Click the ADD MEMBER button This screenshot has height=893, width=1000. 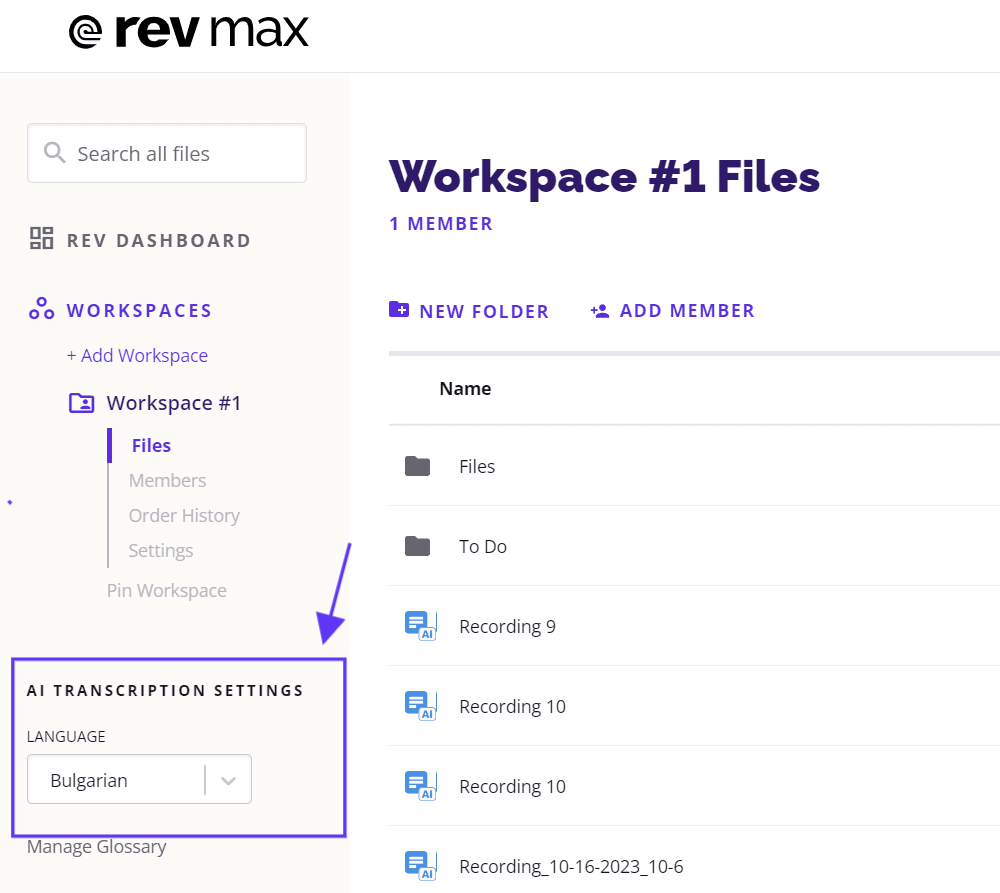click(x=672, y=311)
